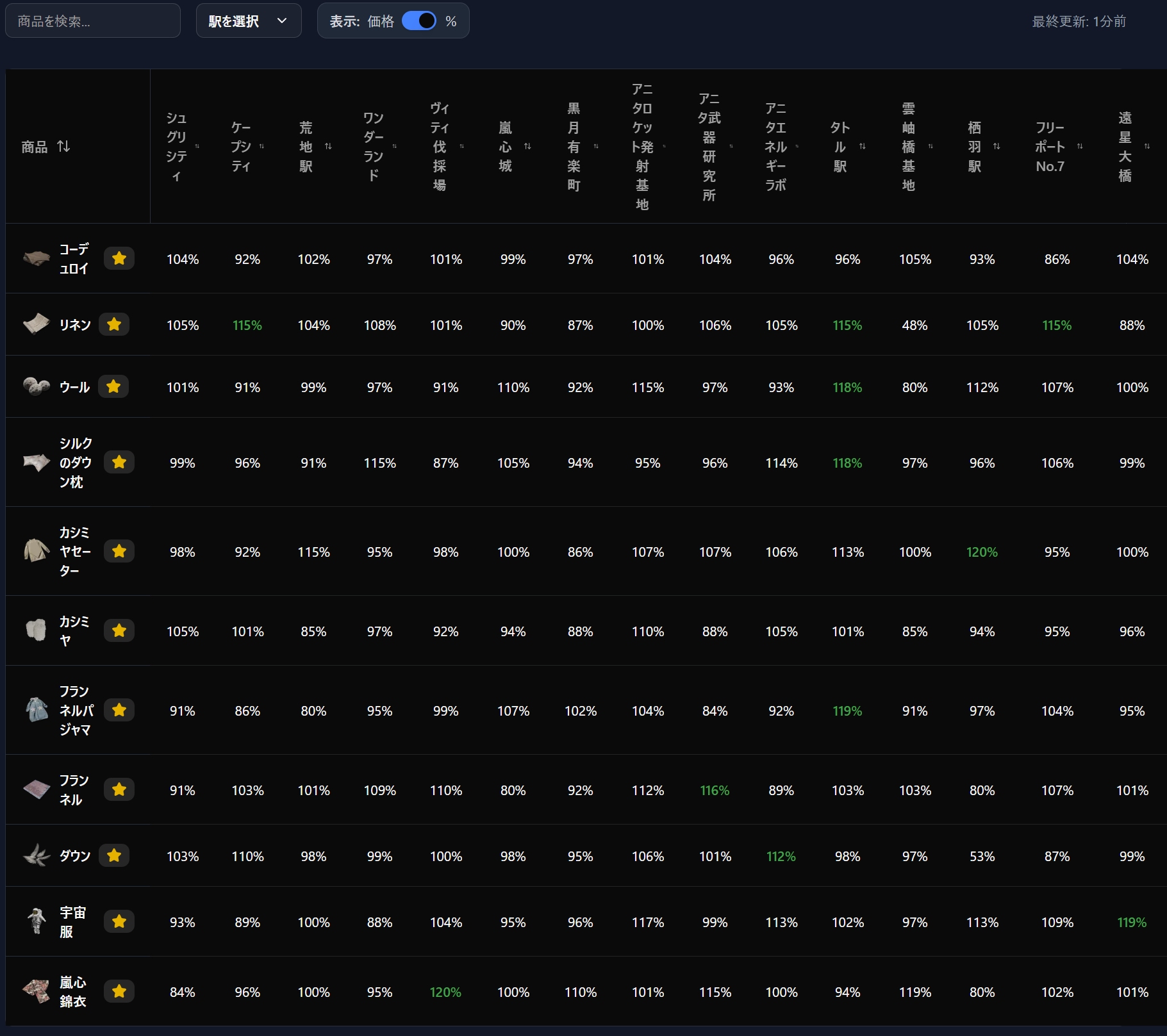This screenshot has height=1036, width=1167.
Task: Click green 116% in フランネル row
Action: point(715,790)
